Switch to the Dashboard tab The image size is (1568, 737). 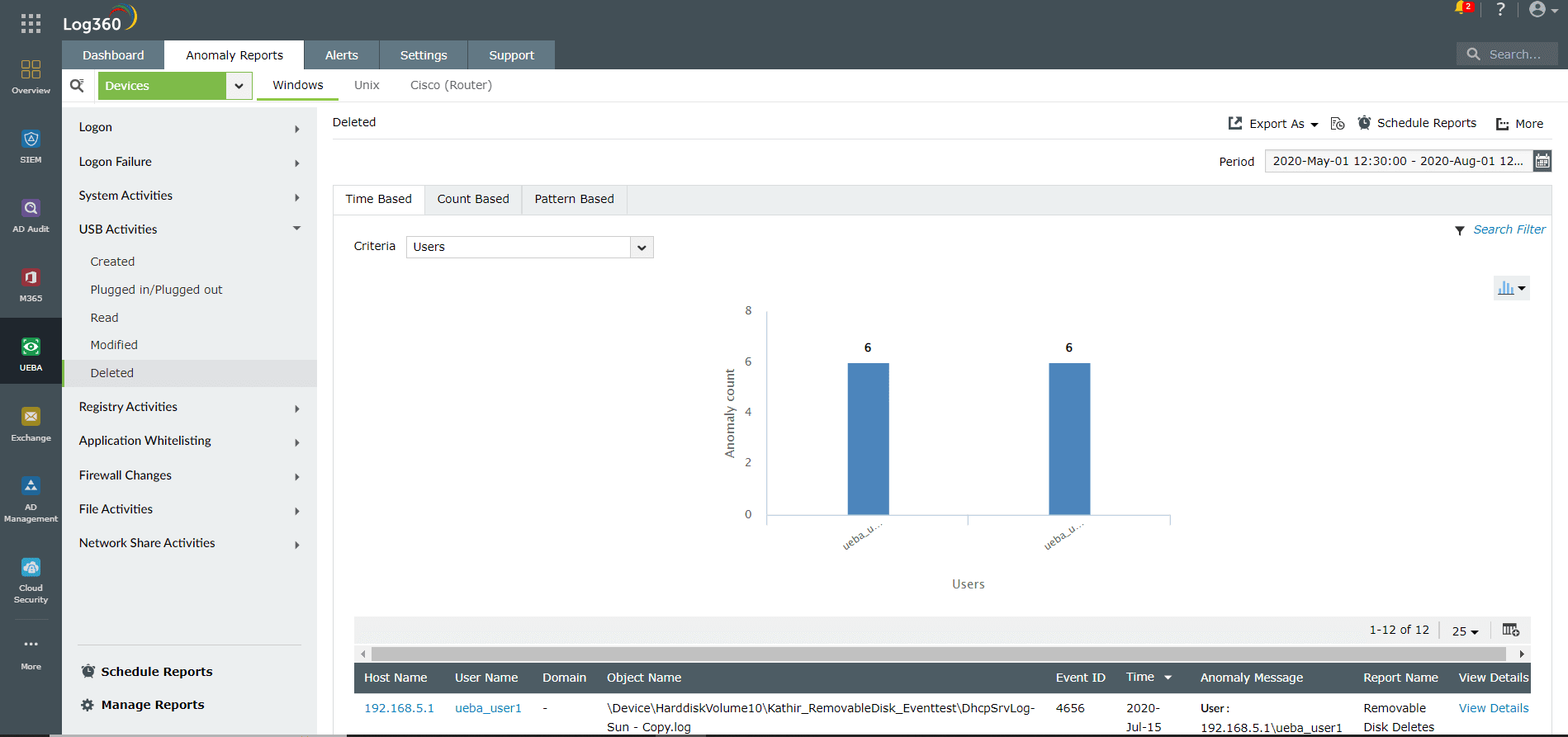pyautogui.click(x=113, y=55)
